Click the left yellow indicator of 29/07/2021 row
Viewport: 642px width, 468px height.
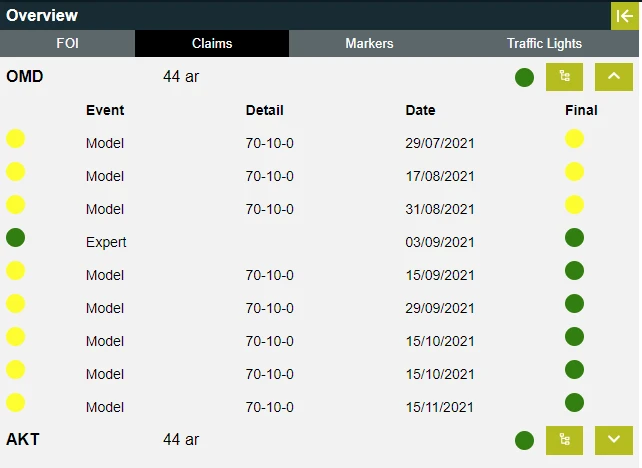(16, 139)
